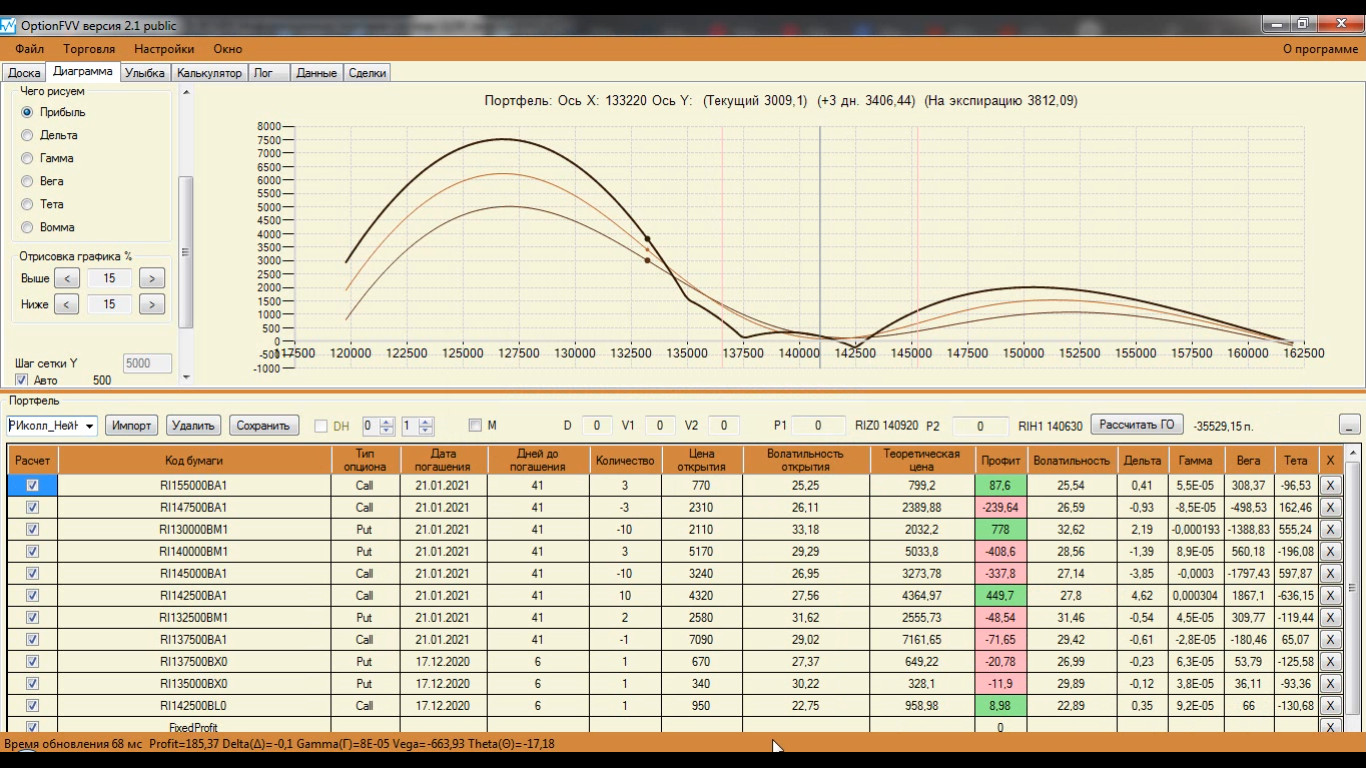The image size is (1366, 768).
Task: Switch to the 'Улыбка' tab
Action: [145, 73]
